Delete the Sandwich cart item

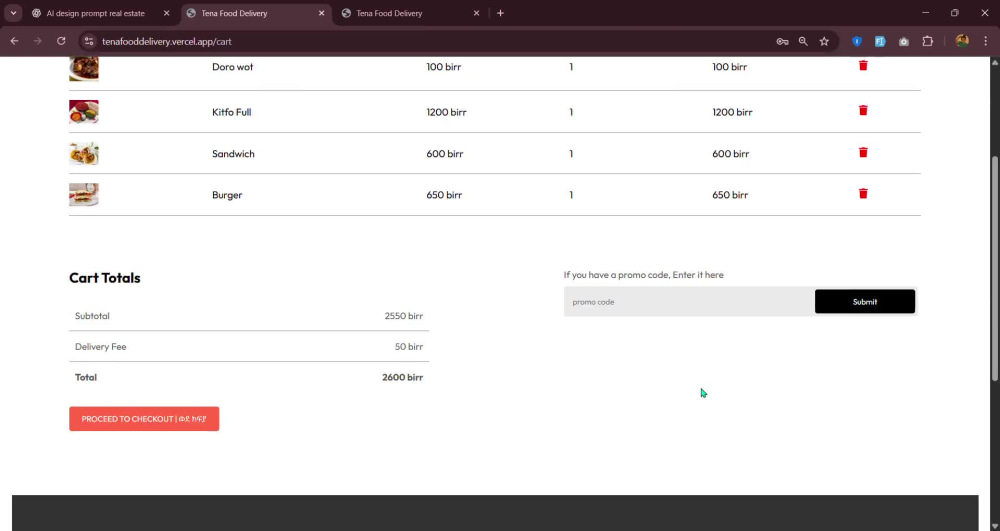pos(863,152)
